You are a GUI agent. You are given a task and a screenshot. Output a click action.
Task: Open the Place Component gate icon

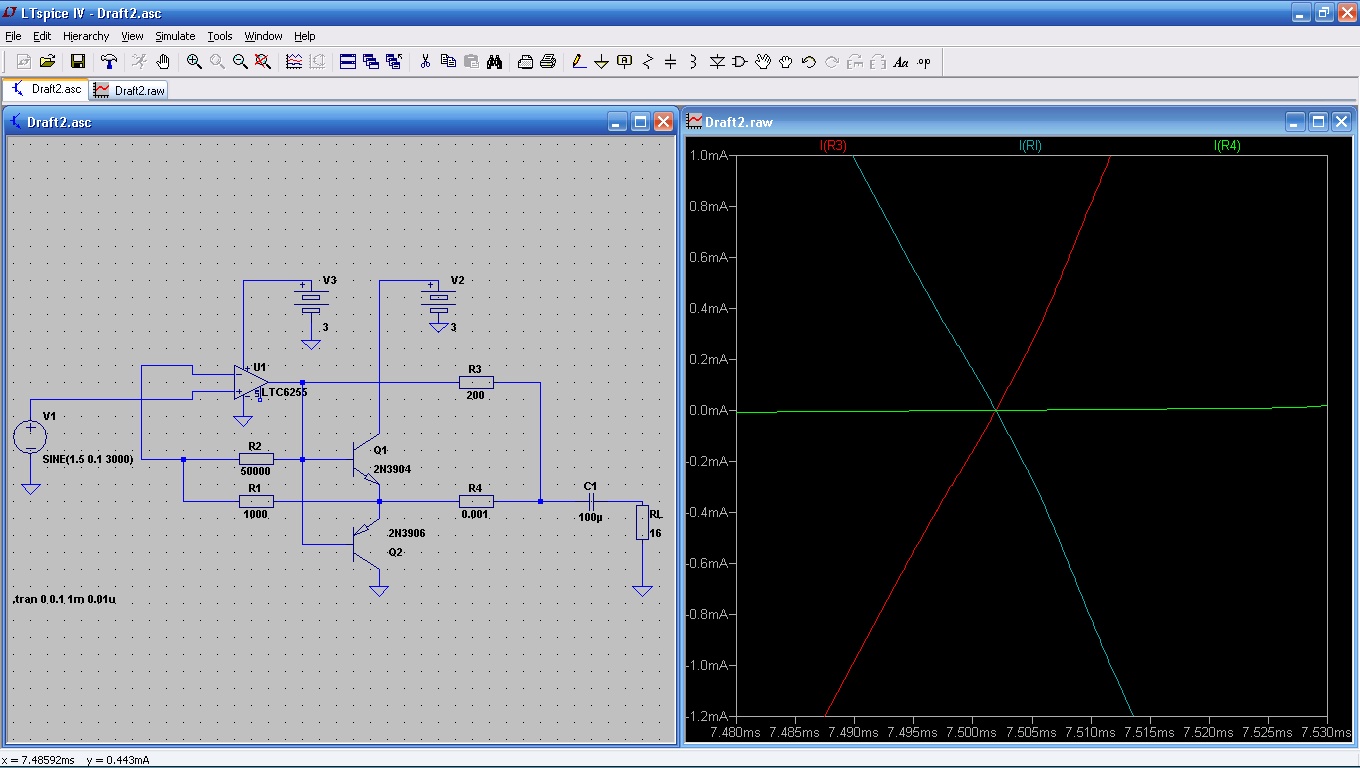point(740,62)
